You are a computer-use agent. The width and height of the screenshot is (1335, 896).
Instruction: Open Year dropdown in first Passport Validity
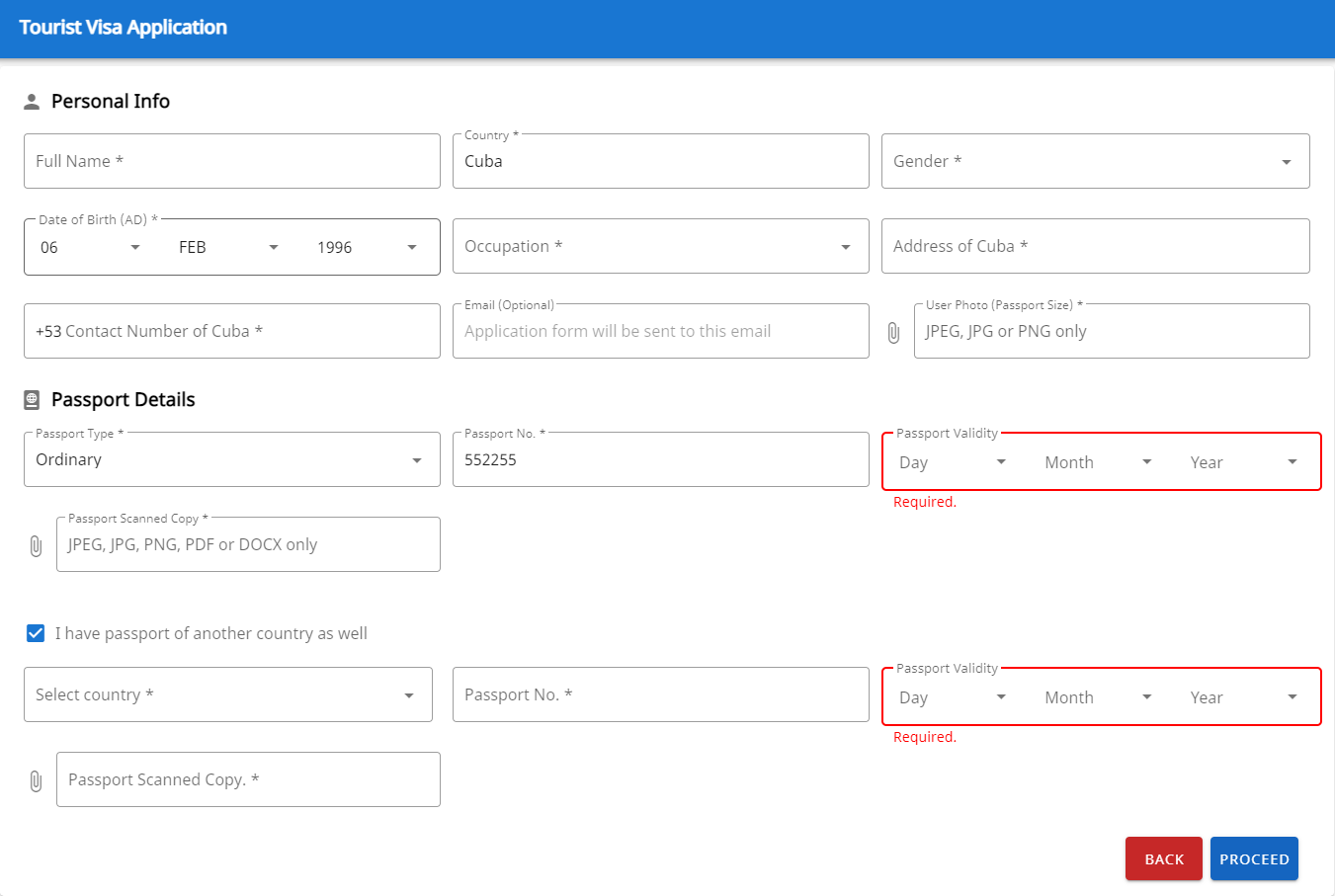click(1244, 462)
